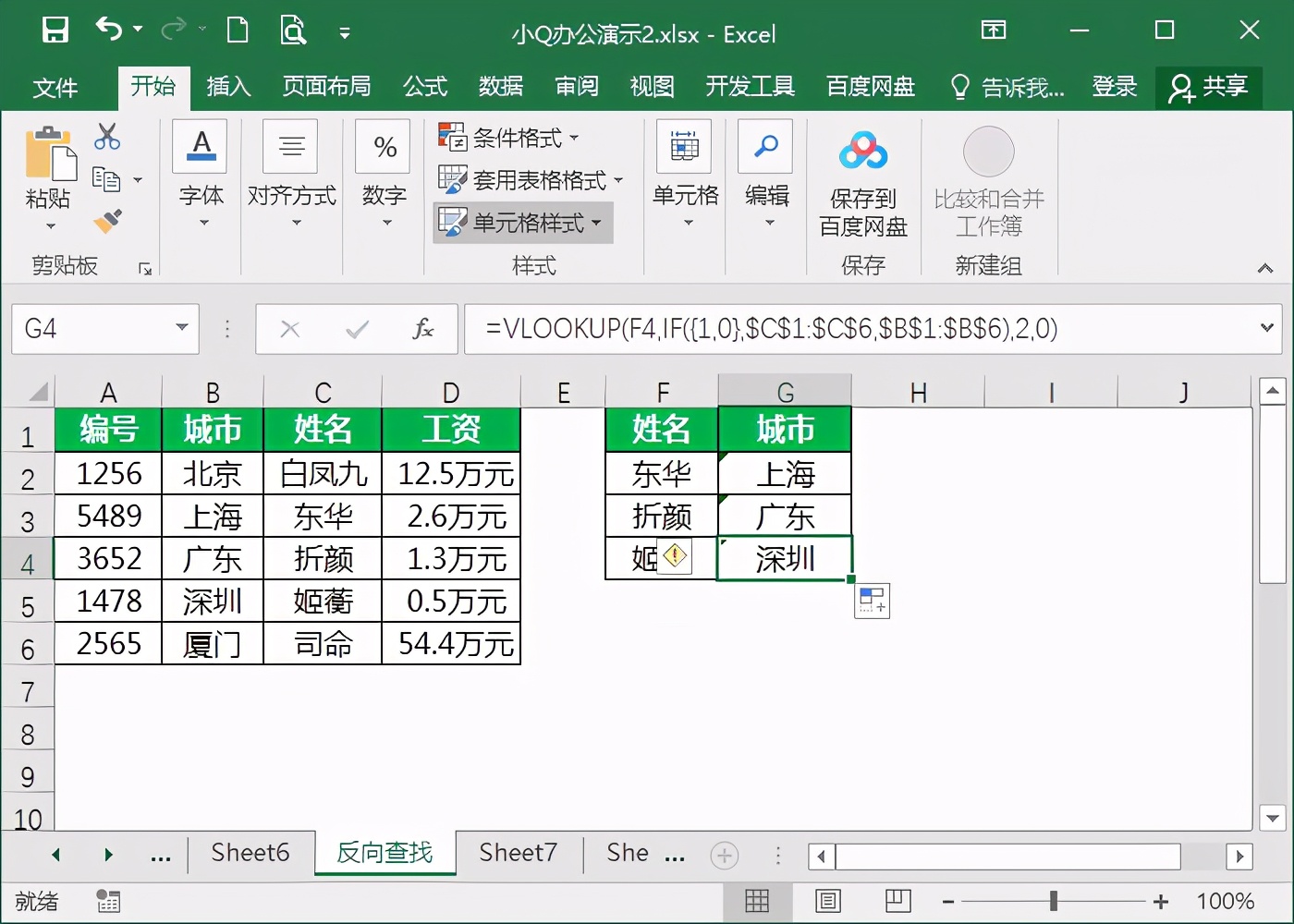This screenshot has height=924, width=1294.
Task: Expand the 粘贴 options arrow
Action: 50,226
